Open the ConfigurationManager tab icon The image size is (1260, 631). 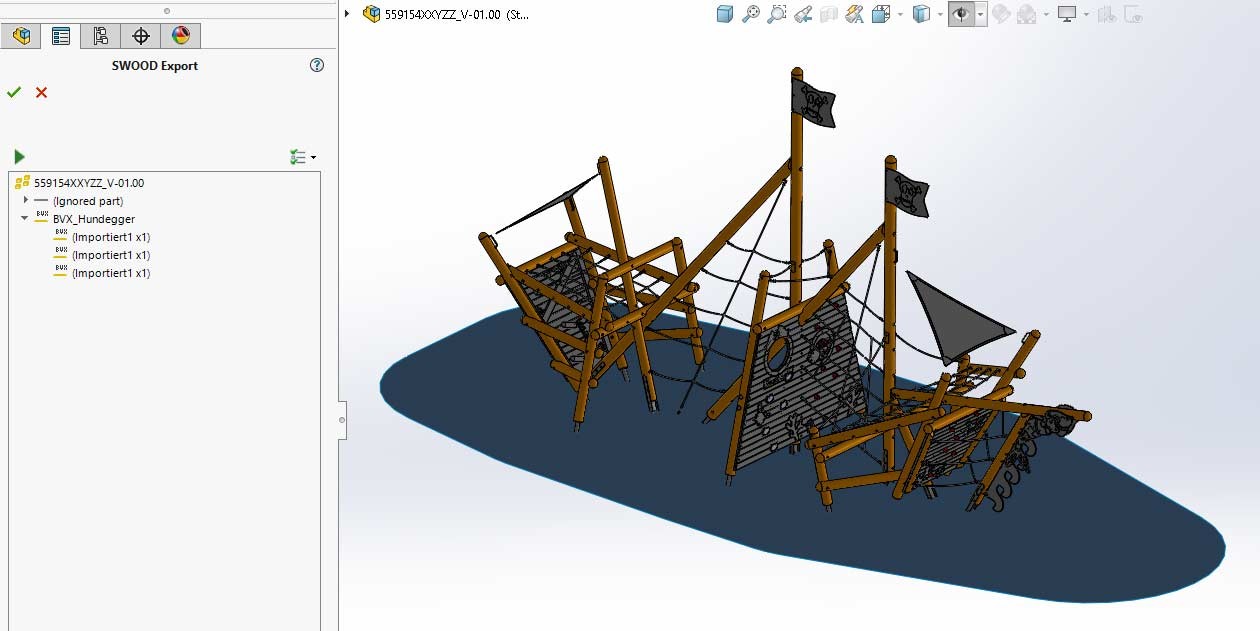pos(100,36)
